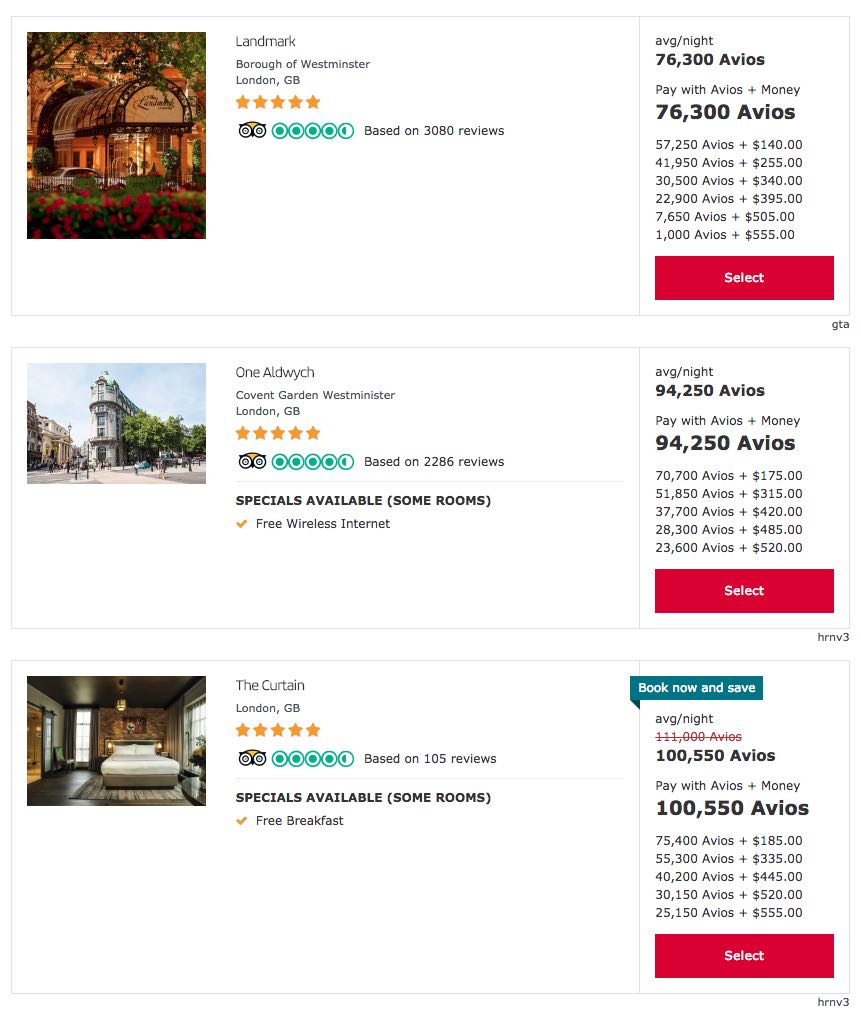Click the TripAdvisor owl icon for The Curtain
Screen dimensions: 861x1021
click(252, 759)
